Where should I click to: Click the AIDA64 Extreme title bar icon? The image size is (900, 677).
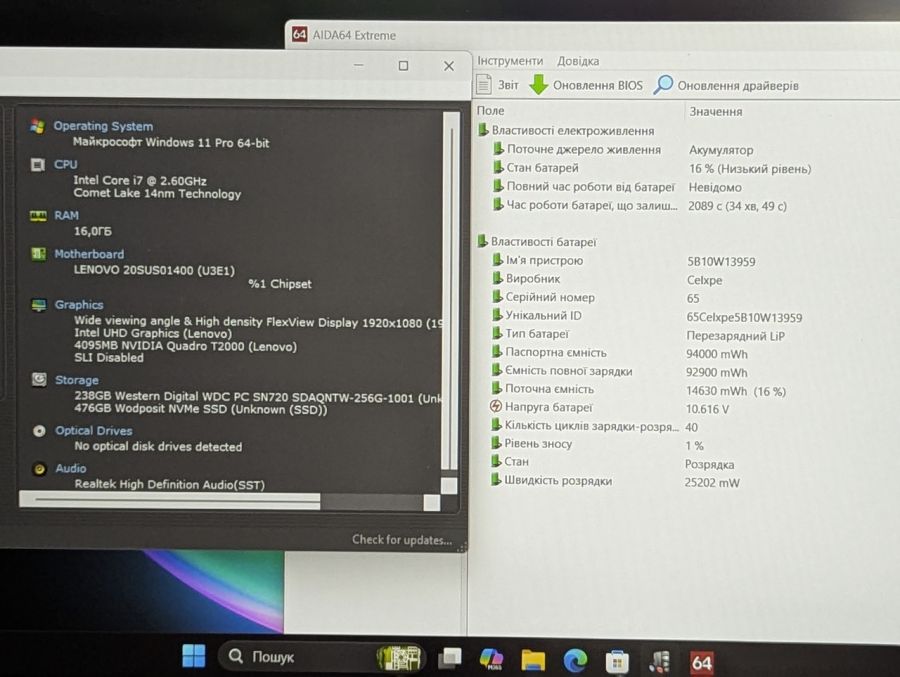click(x=299, y=34)
